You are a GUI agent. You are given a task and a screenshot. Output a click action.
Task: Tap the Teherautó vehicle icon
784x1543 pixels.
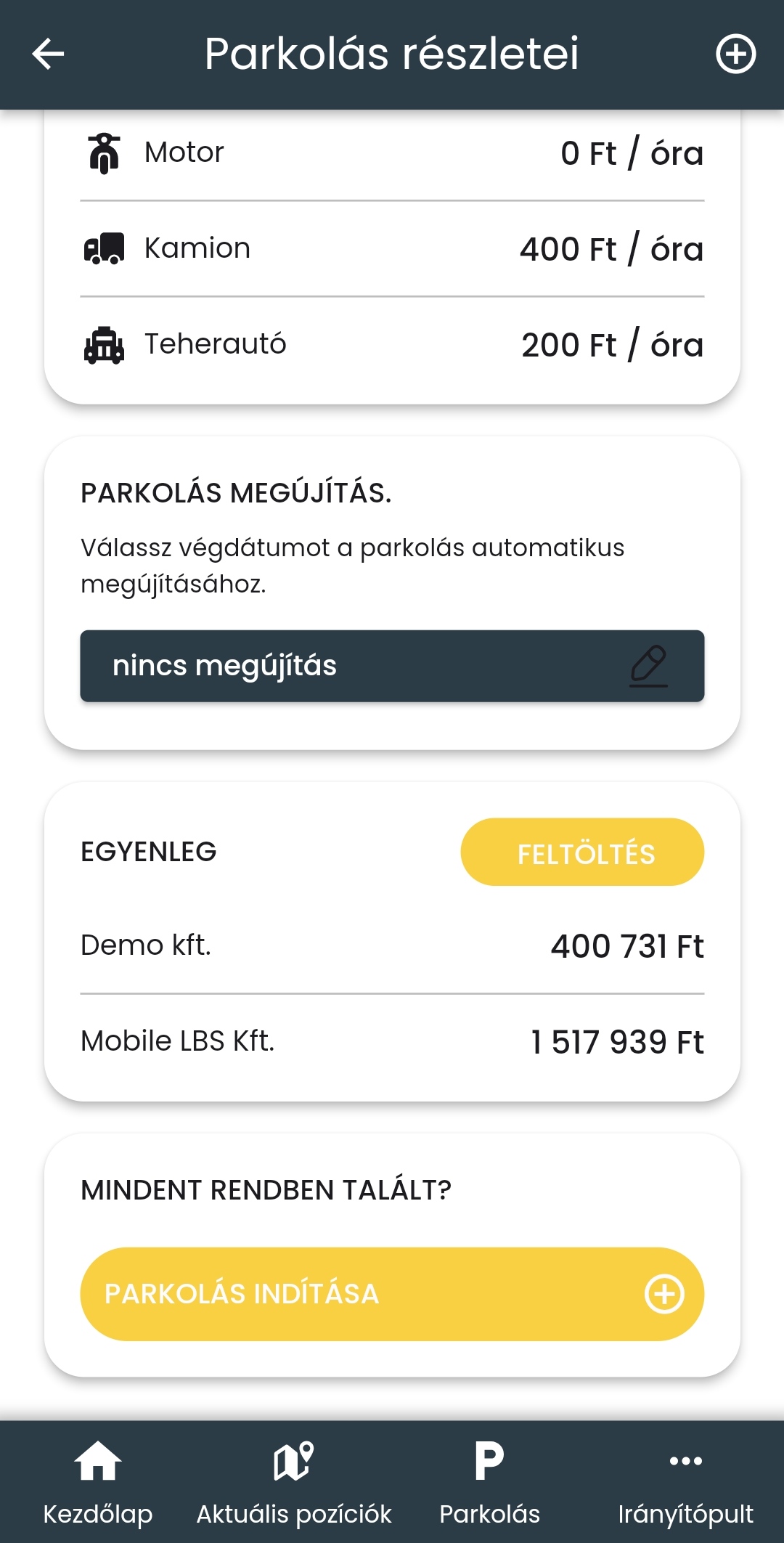[105, 345]
